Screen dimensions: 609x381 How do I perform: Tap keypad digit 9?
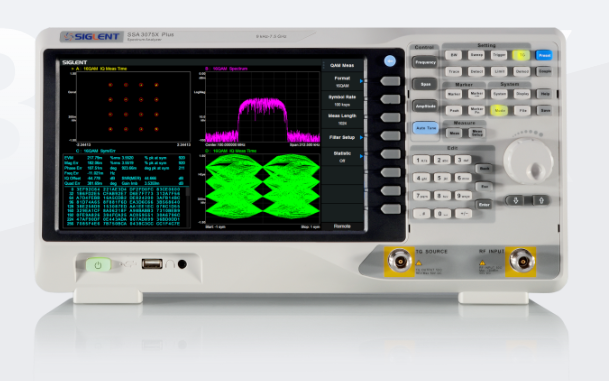[463, 196]
